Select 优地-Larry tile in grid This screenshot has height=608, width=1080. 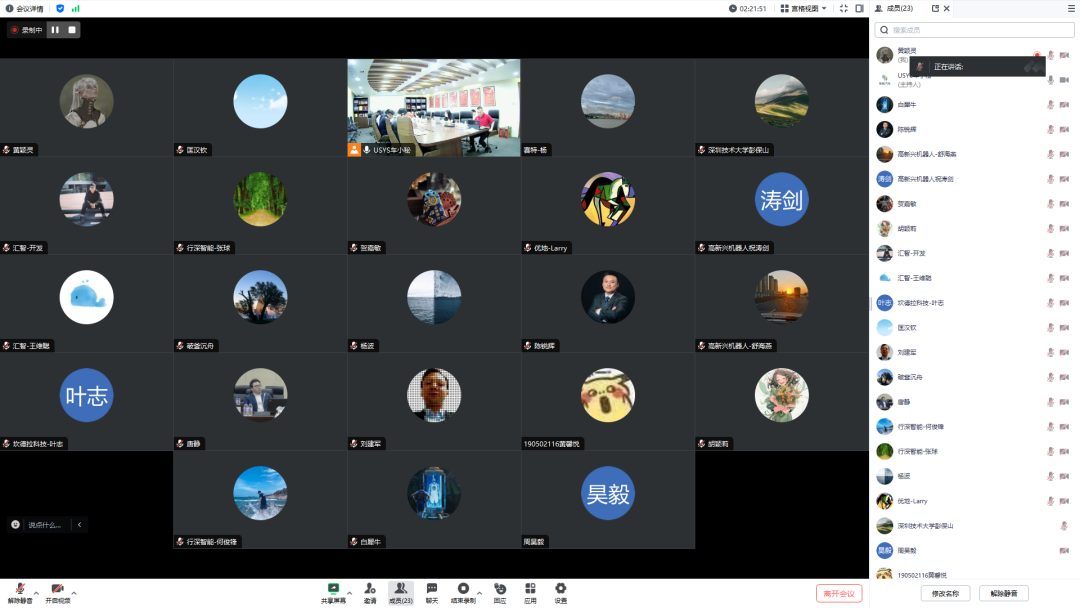[x=608, y=206]
